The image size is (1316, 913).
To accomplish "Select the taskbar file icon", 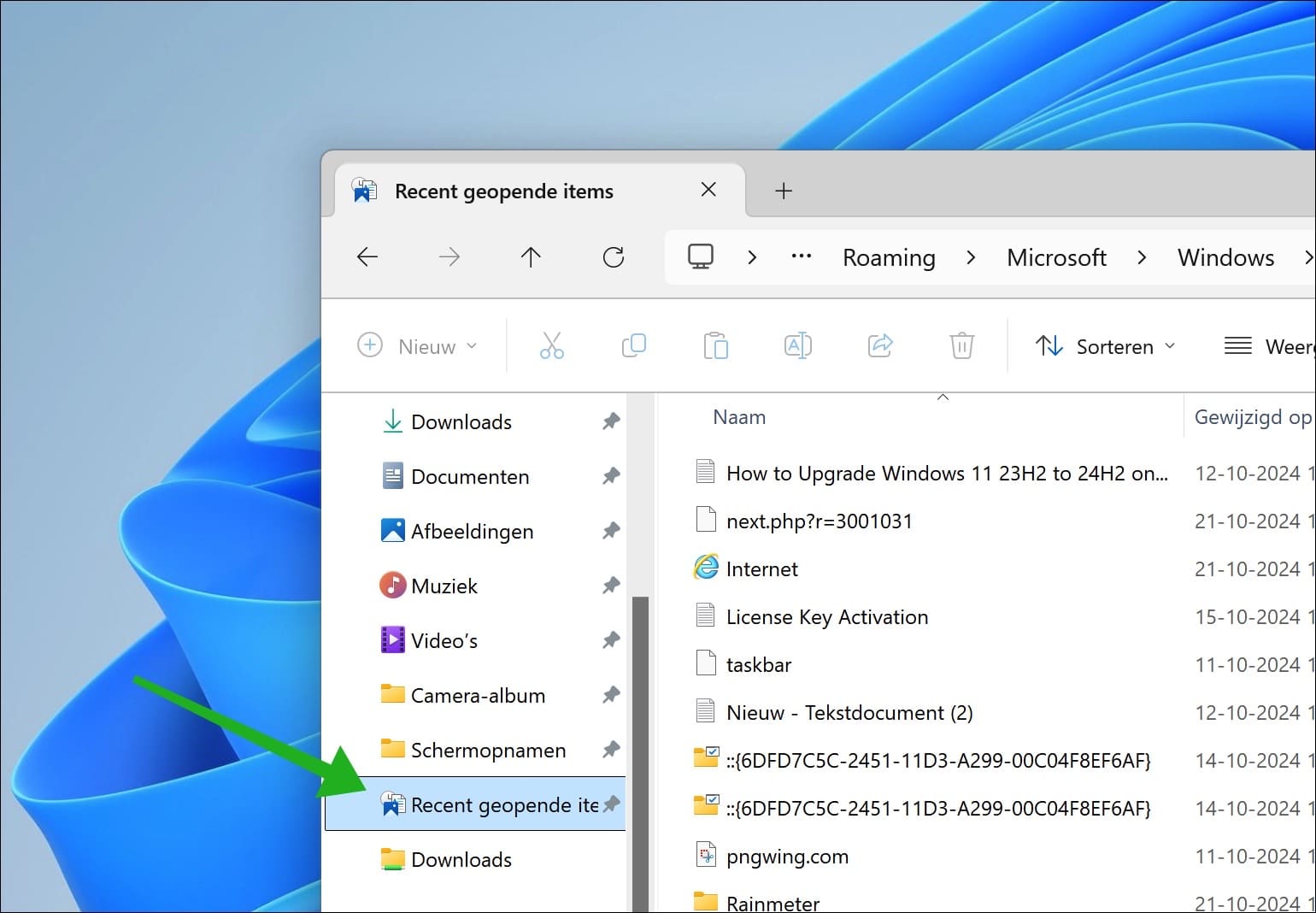I will pos(706,663).
